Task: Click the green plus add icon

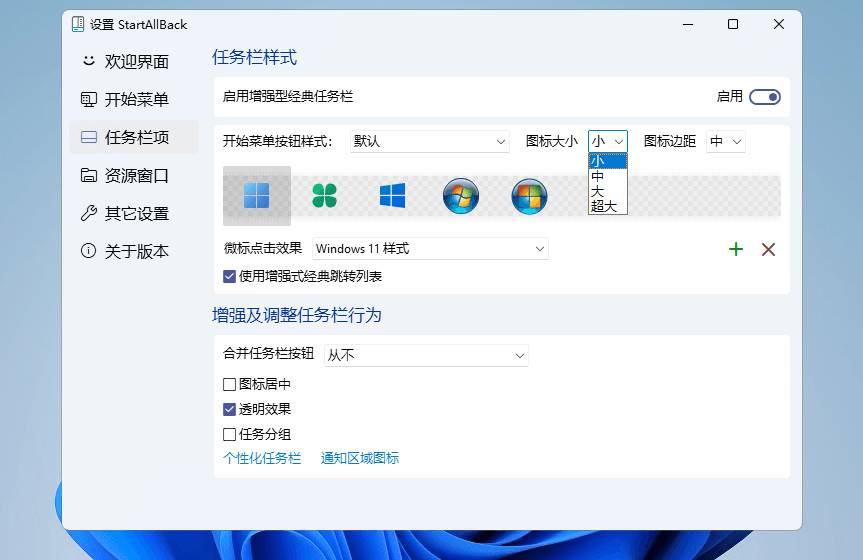Action: pyautogui.click(x=736, y=249)
